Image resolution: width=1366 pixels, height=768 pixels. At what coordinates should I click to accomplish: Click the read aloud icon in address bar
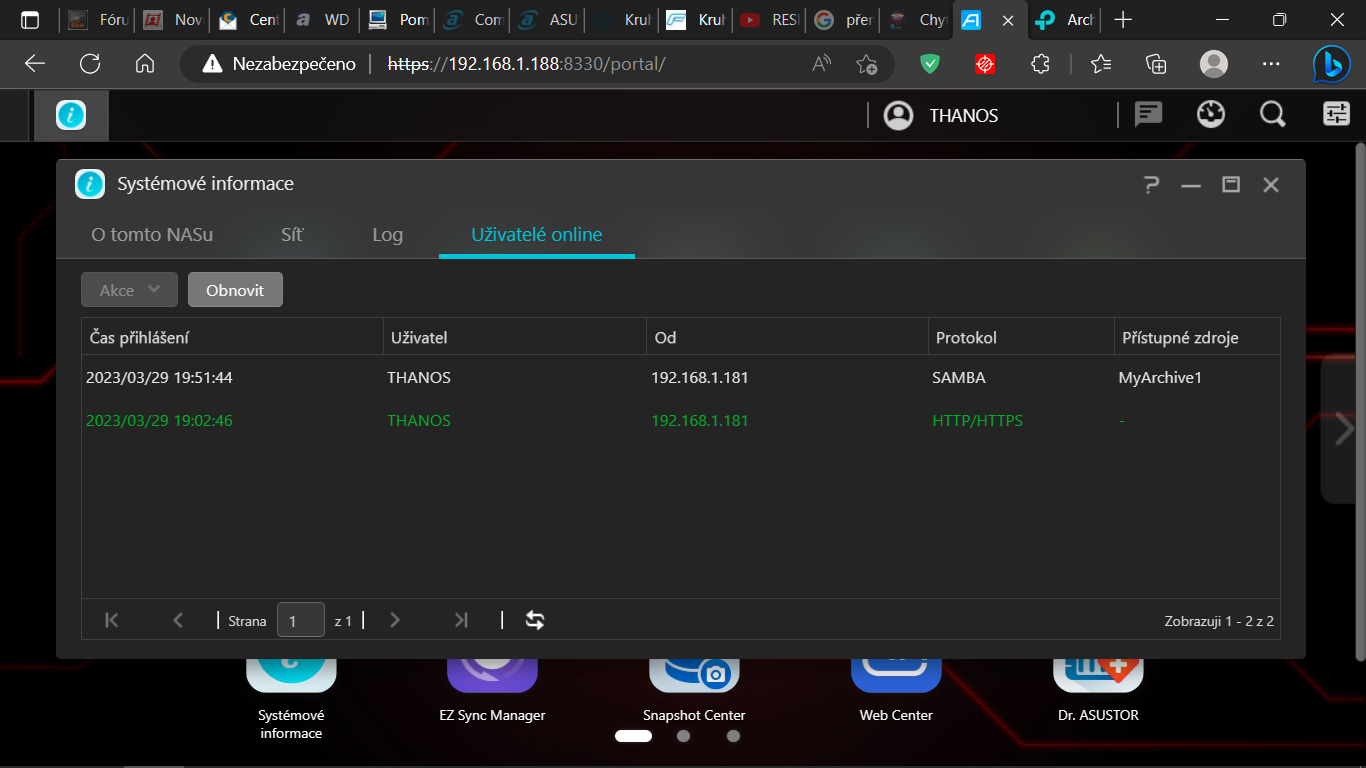click(822, 64)
